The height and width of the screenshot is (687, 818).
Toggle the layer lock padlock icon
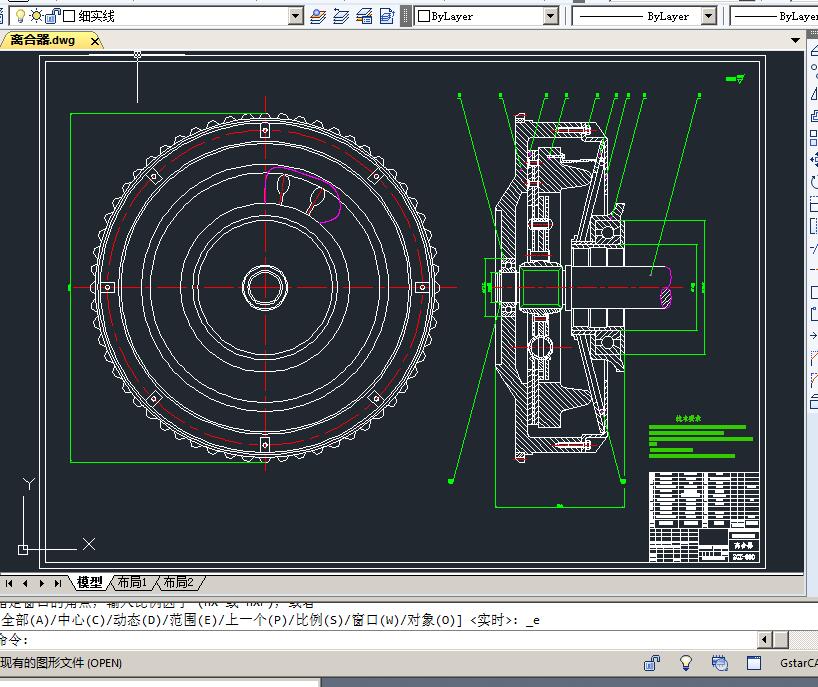click(x=53, y=16)
